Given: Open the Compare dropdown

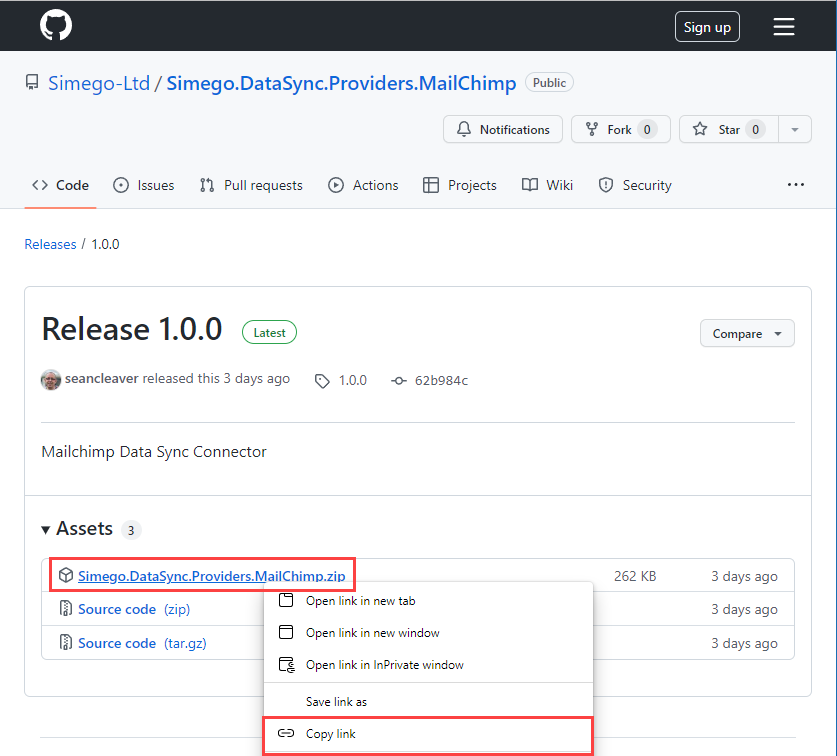Looking at the screenshot, I should (747, 333).
